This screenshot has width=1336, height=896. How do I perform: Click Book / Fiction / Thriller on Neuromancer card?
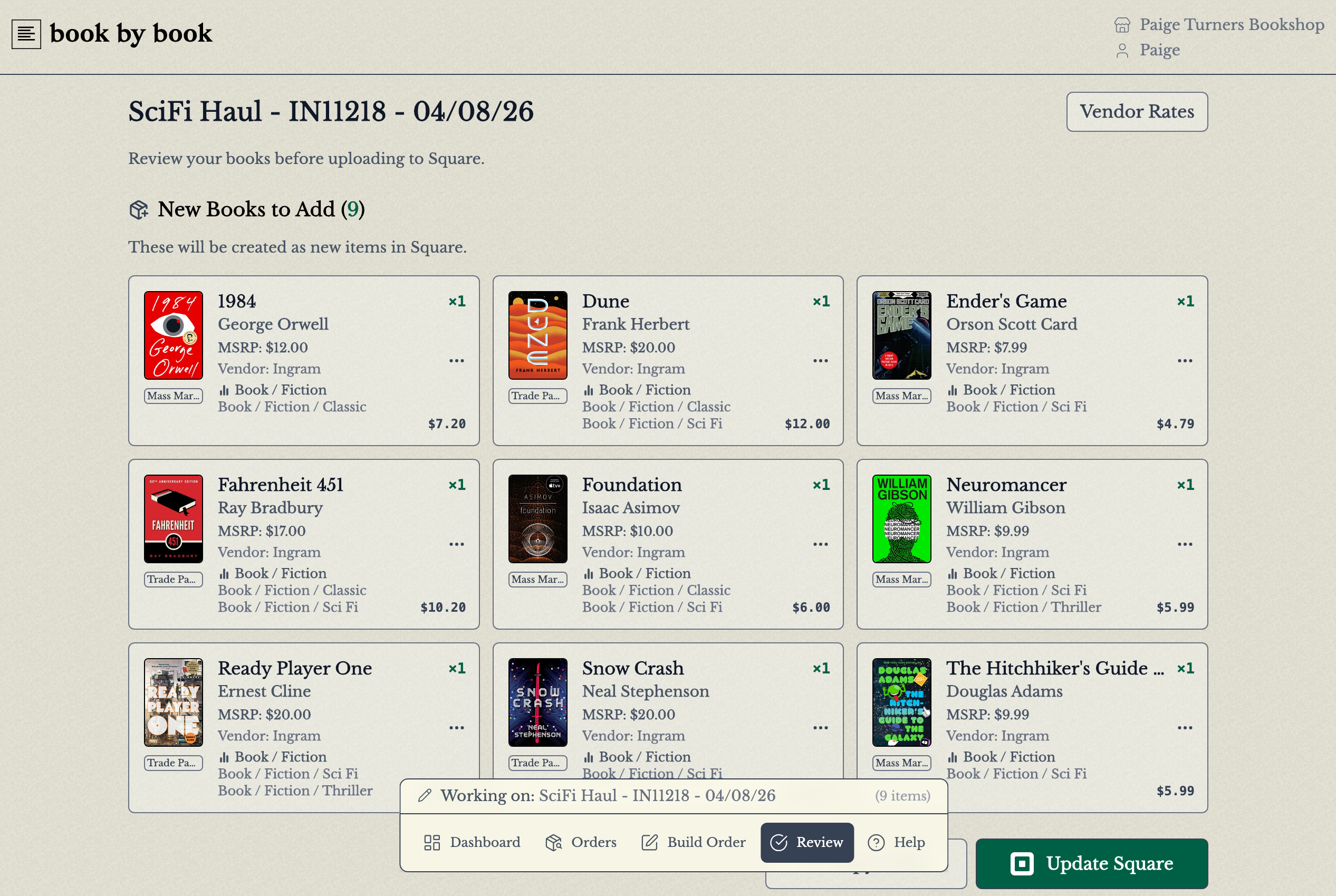click(1023, 608)
